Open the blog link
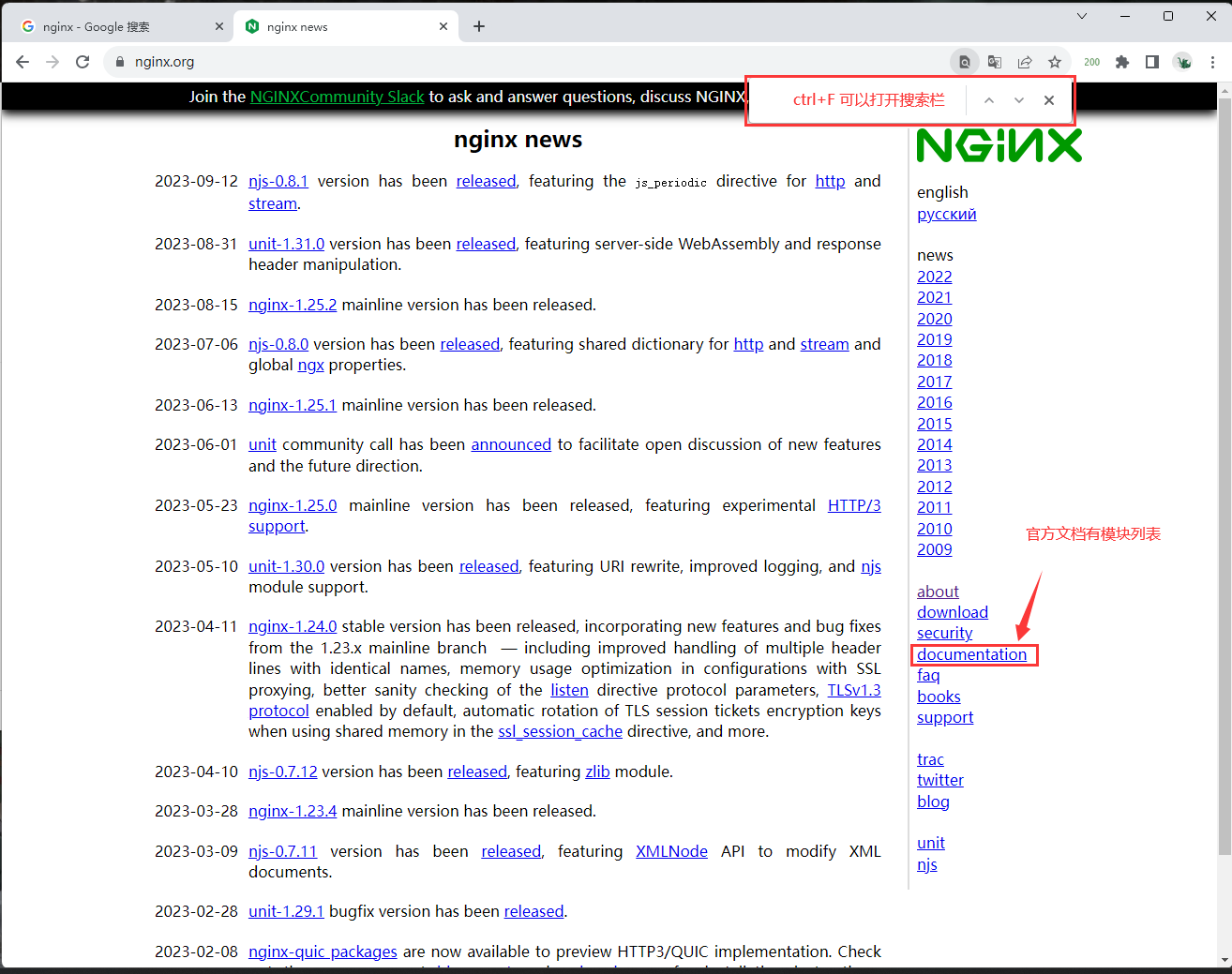Viewport: 1232px width, 974px height. click(x=933, y=802)
